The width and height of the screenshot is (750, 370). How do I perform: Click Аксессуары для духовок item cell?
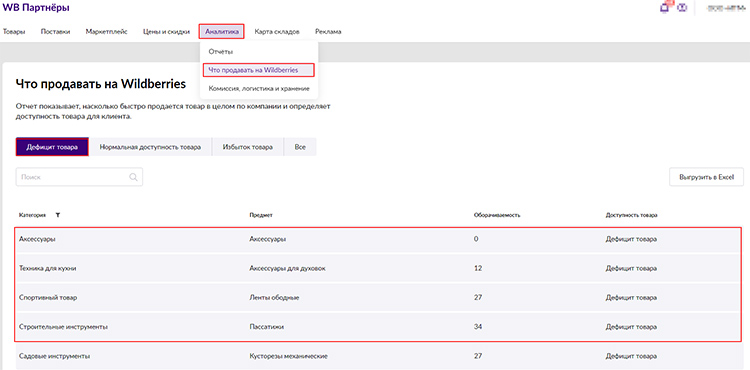[287, 268]
